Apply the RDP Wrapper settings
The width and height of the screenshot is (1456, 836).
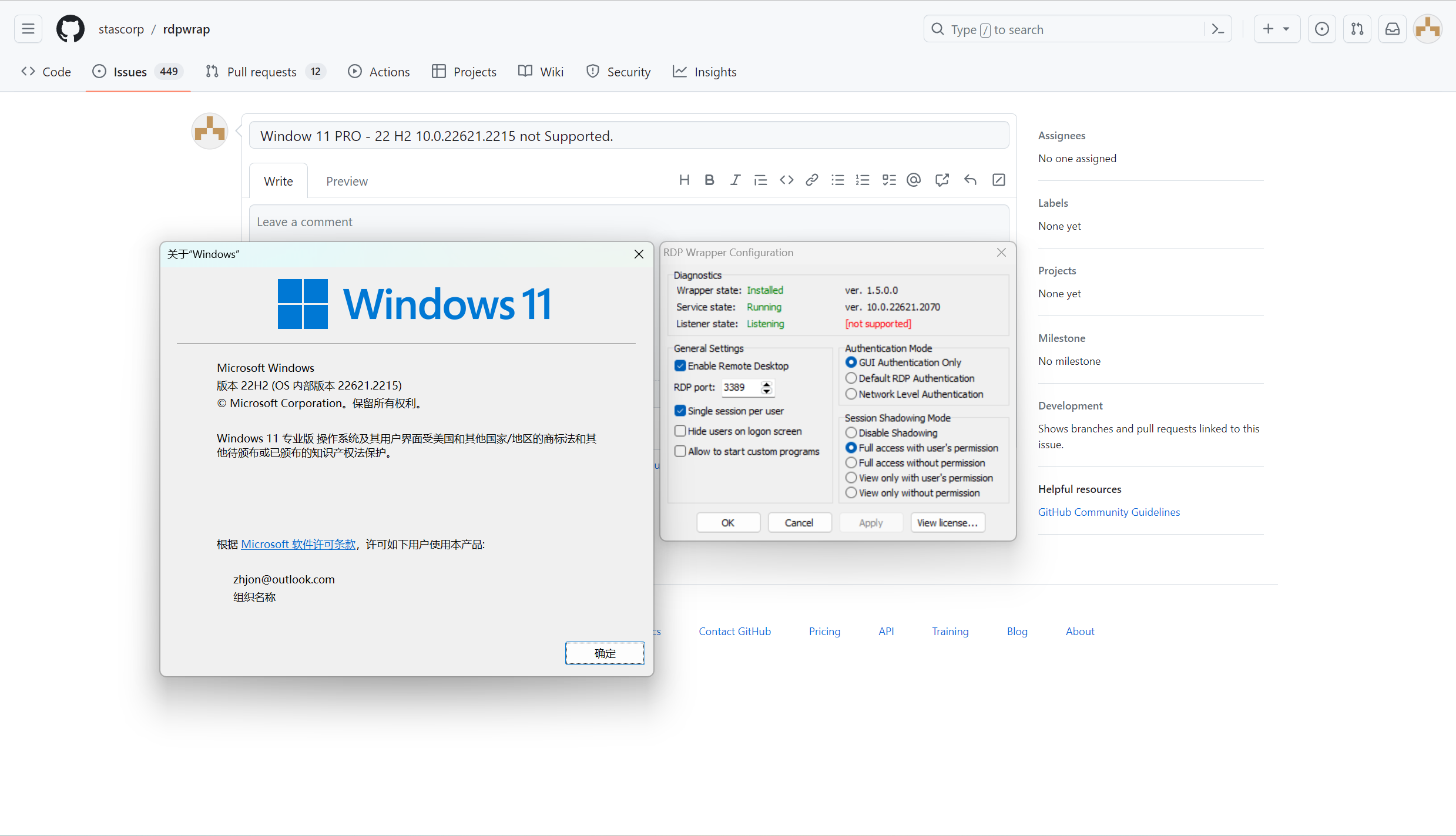(x=871, y=522)
